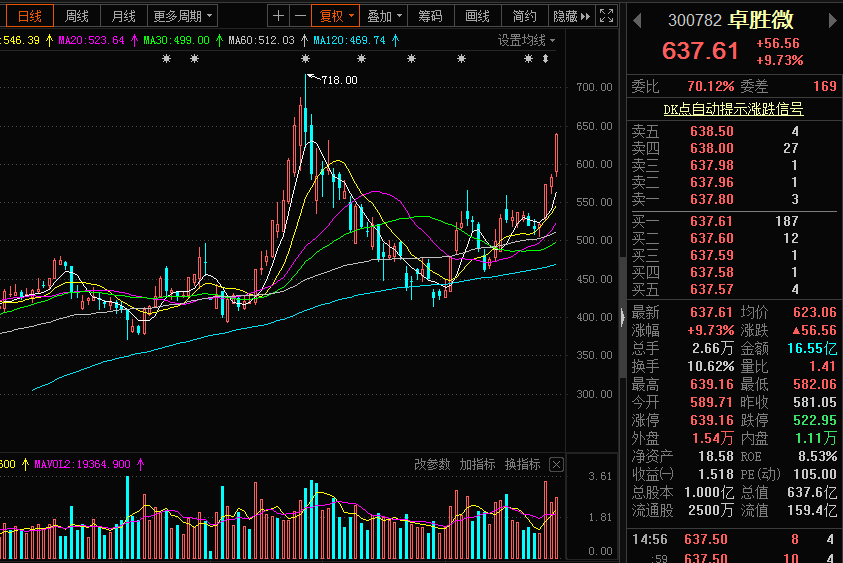Open the 复权 adjustment dropdown
The height and width of the screenshot is (563, 843).
[x=335, y=16]
